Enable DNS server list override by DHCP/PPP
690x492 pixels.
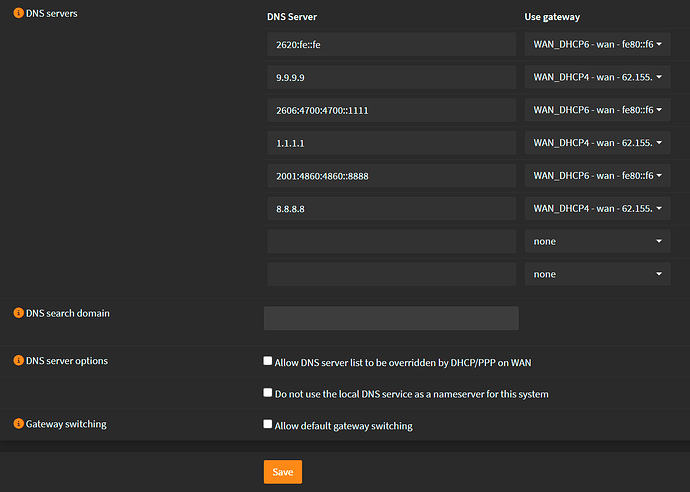[268, 361]
